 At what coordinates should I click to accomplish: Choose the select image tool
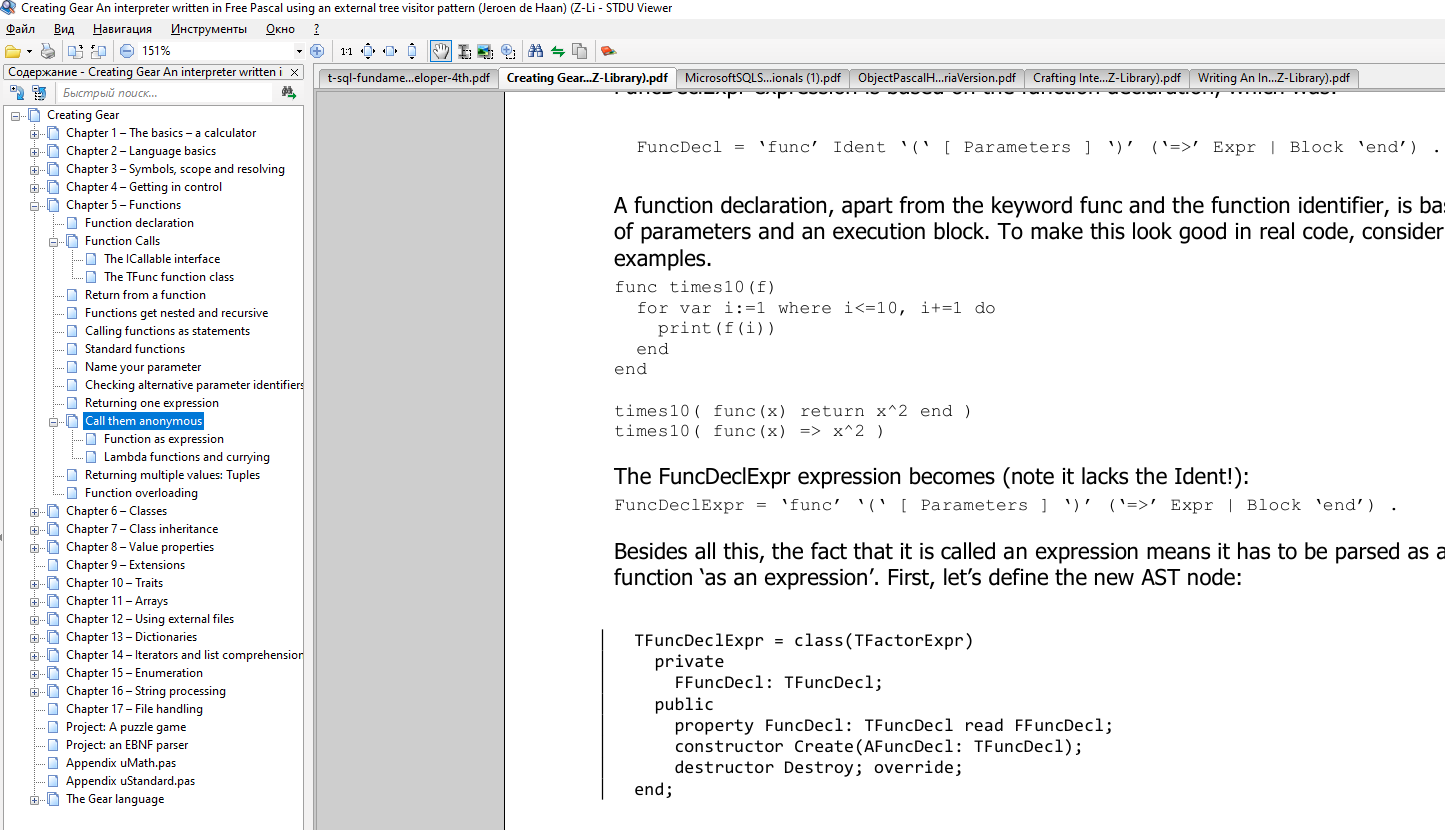pyautogui.click(x=485, y=51)
